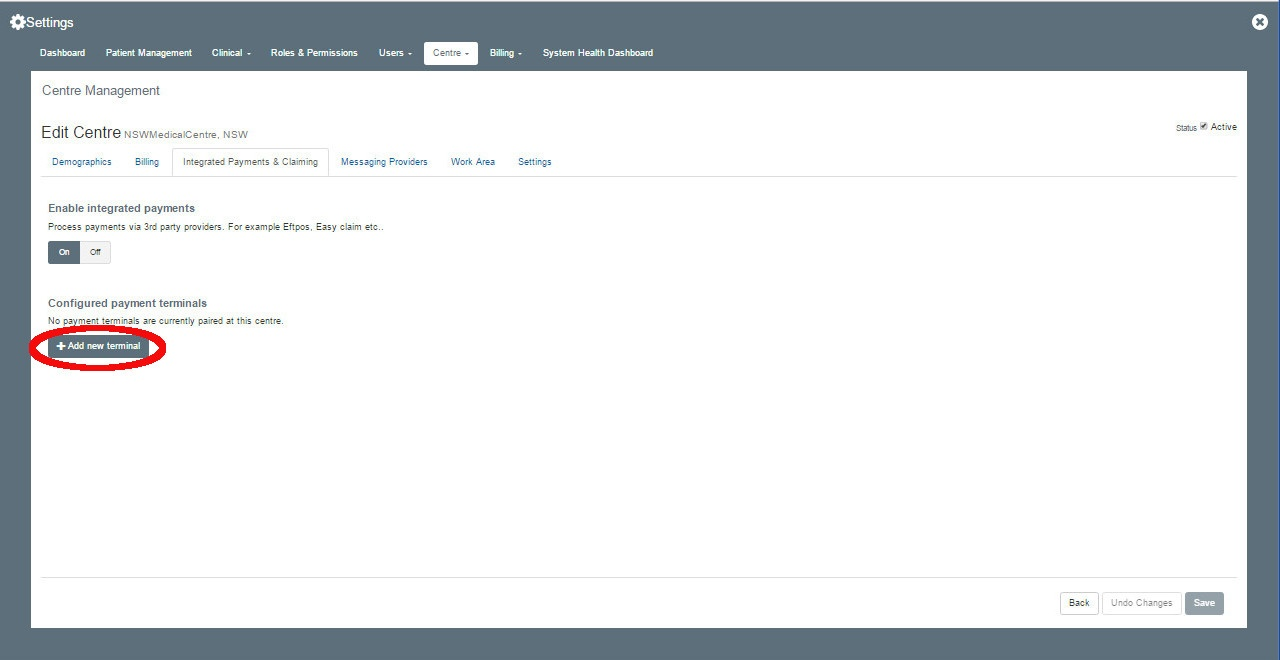Click the Add new terminal button
The height and width of the screenshot is (660, 1280).
[98, 346]
